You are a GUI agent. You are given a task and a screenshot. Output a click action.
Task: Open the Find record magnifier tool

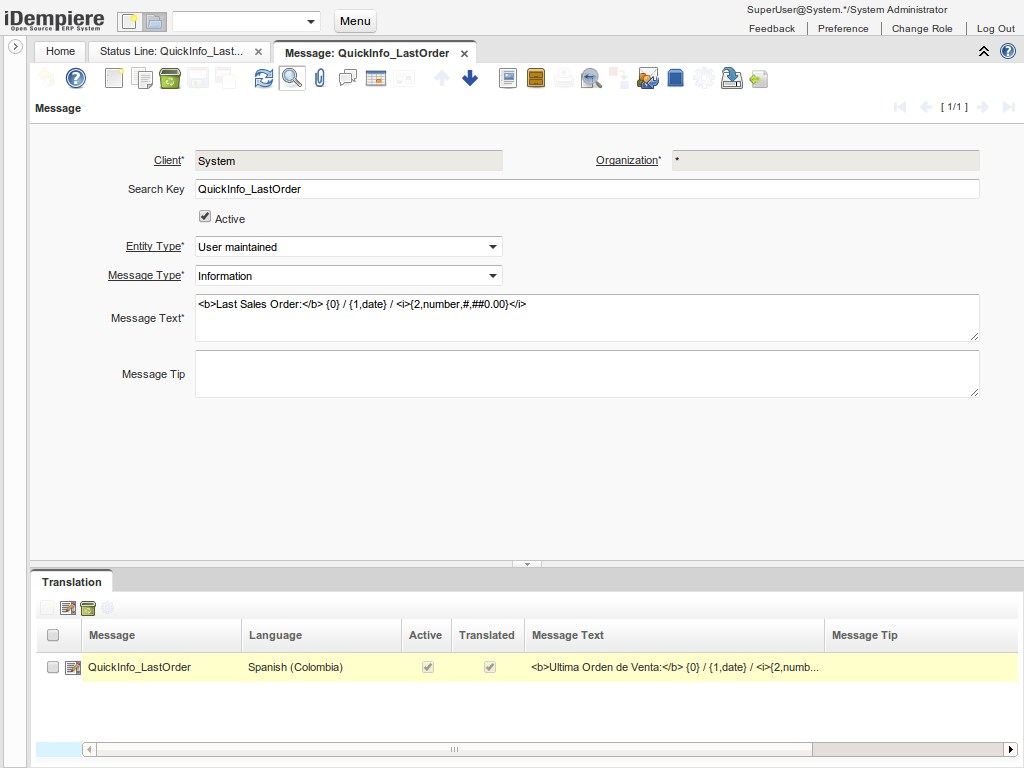click(x=292, y=78)
